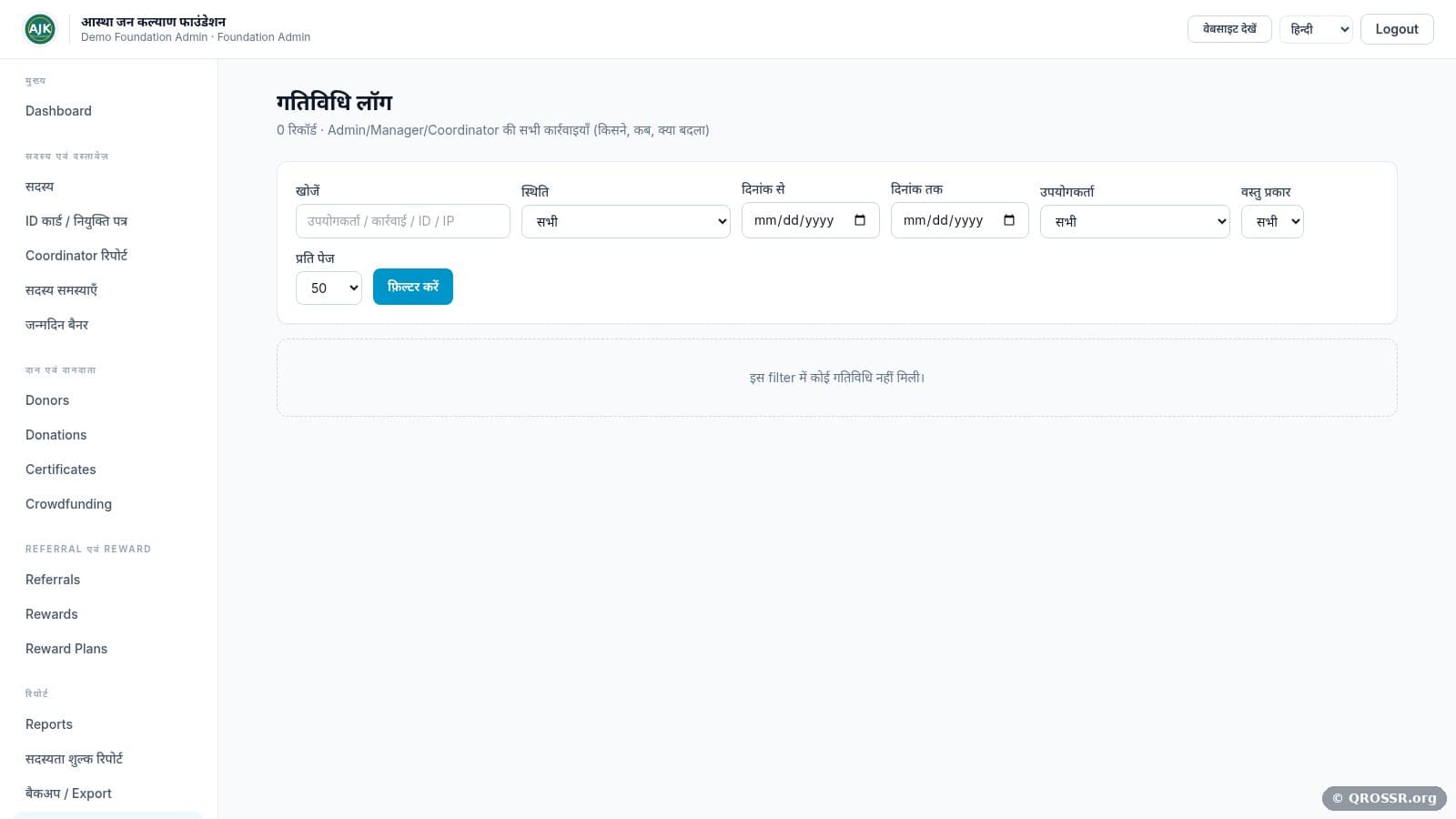Go to Reports page
Screen dimensions: 1456x819
pos(49,724)
